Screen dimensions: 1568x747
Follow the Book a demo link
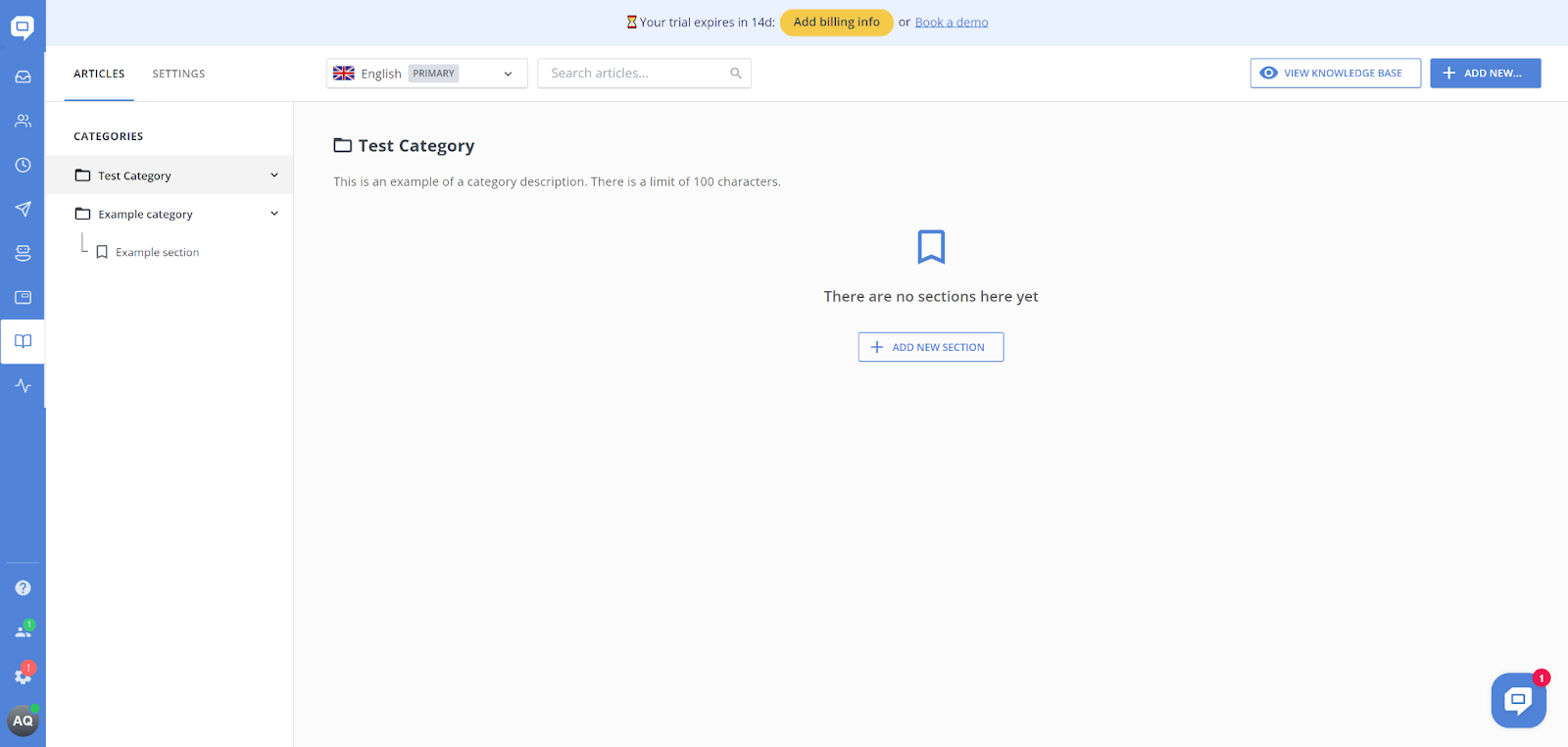click(x=951, y=23)
